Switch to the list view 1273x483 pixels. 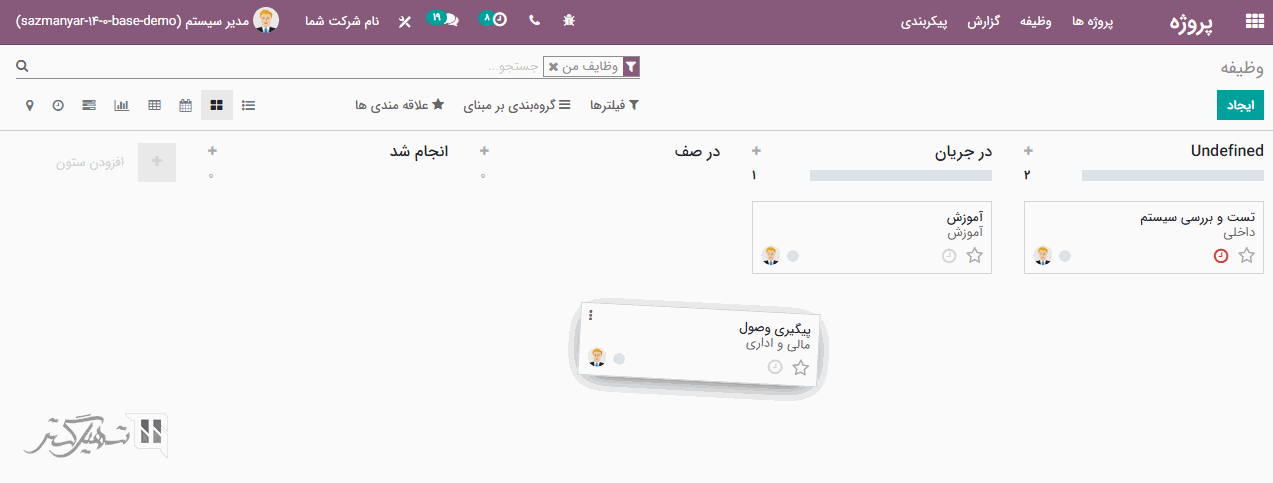[248, 105]
